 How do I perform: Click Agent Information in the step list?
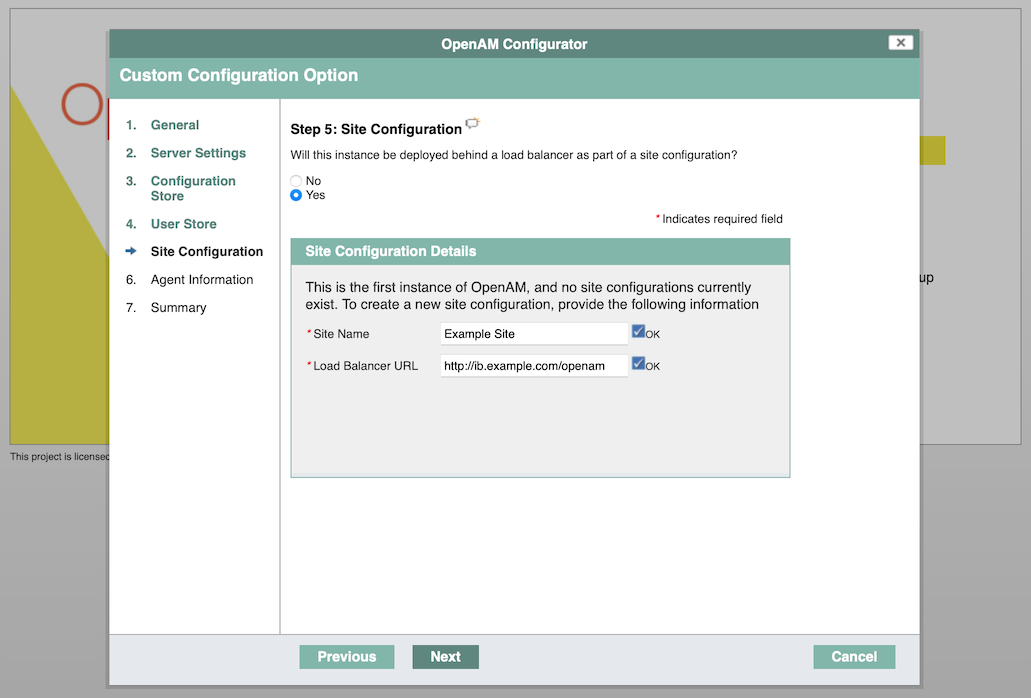(202, 280)
